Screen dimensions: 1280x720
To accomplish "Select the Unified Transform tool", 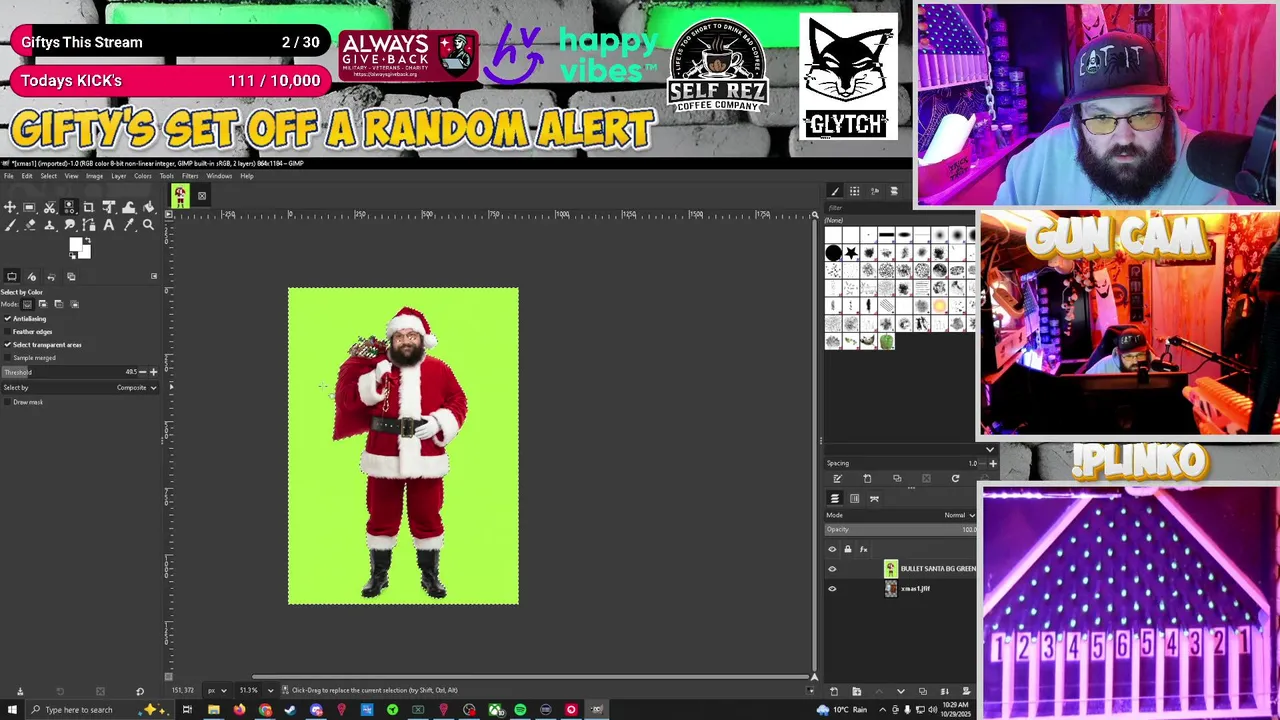I will point(108,207).
